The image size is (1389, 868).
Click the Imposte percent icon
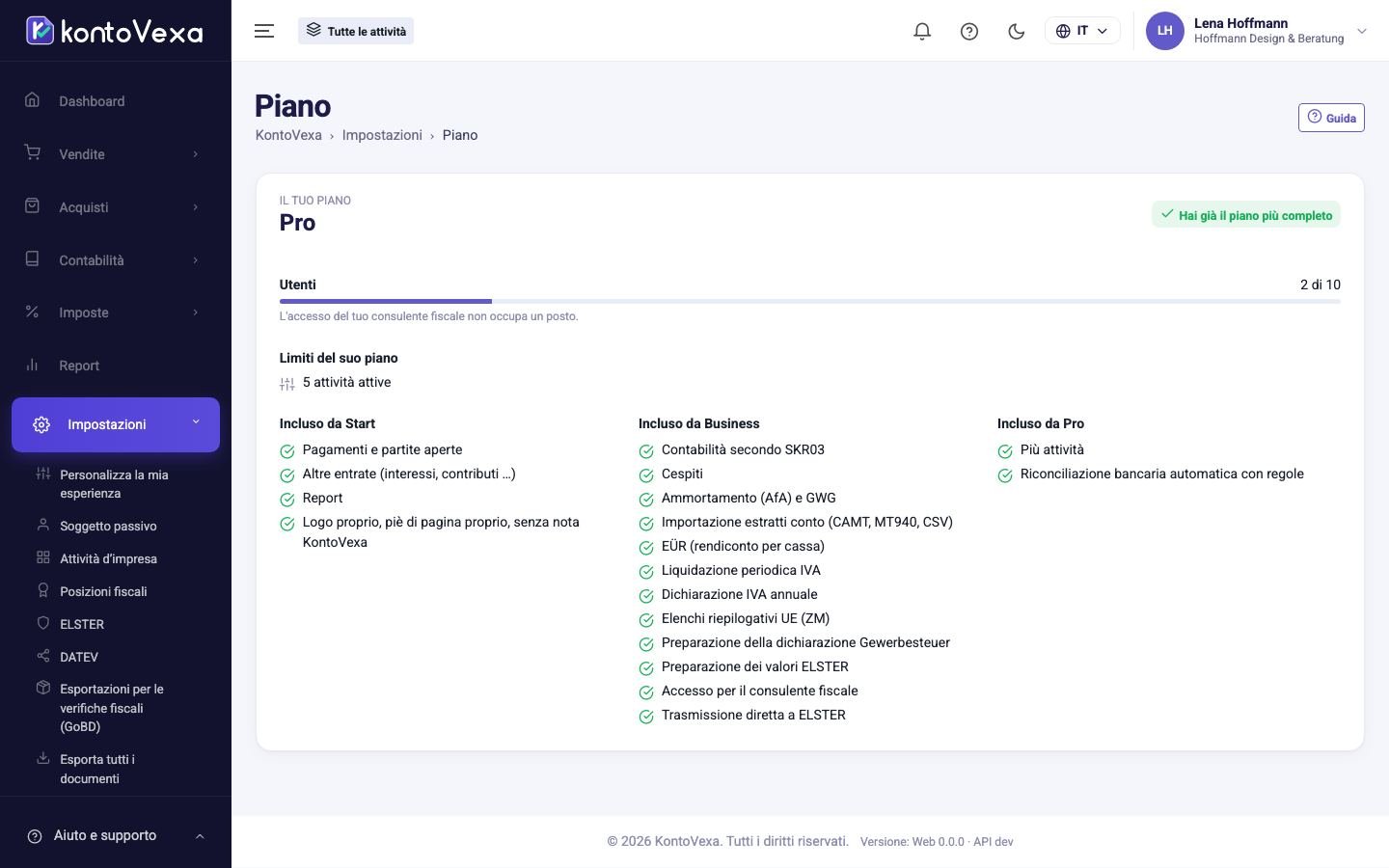pyautogui.click(x=32, y=312)
